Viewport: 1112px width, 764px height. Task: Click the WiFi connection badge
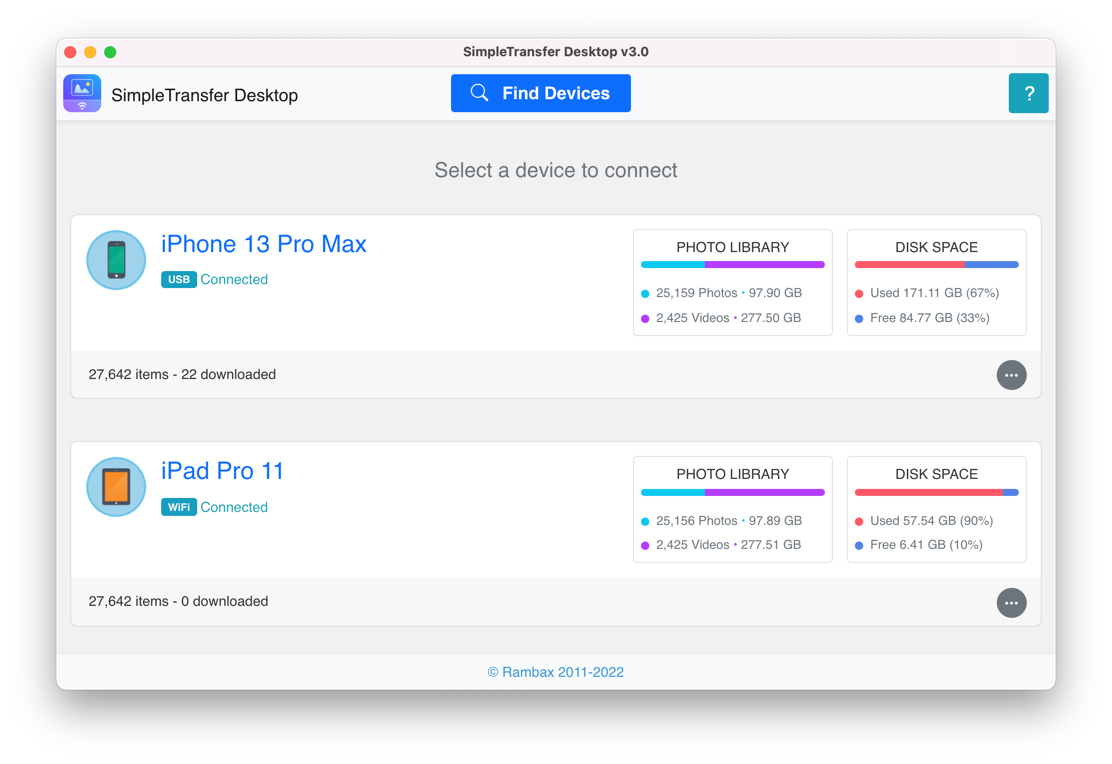click(x=179, y=507)
